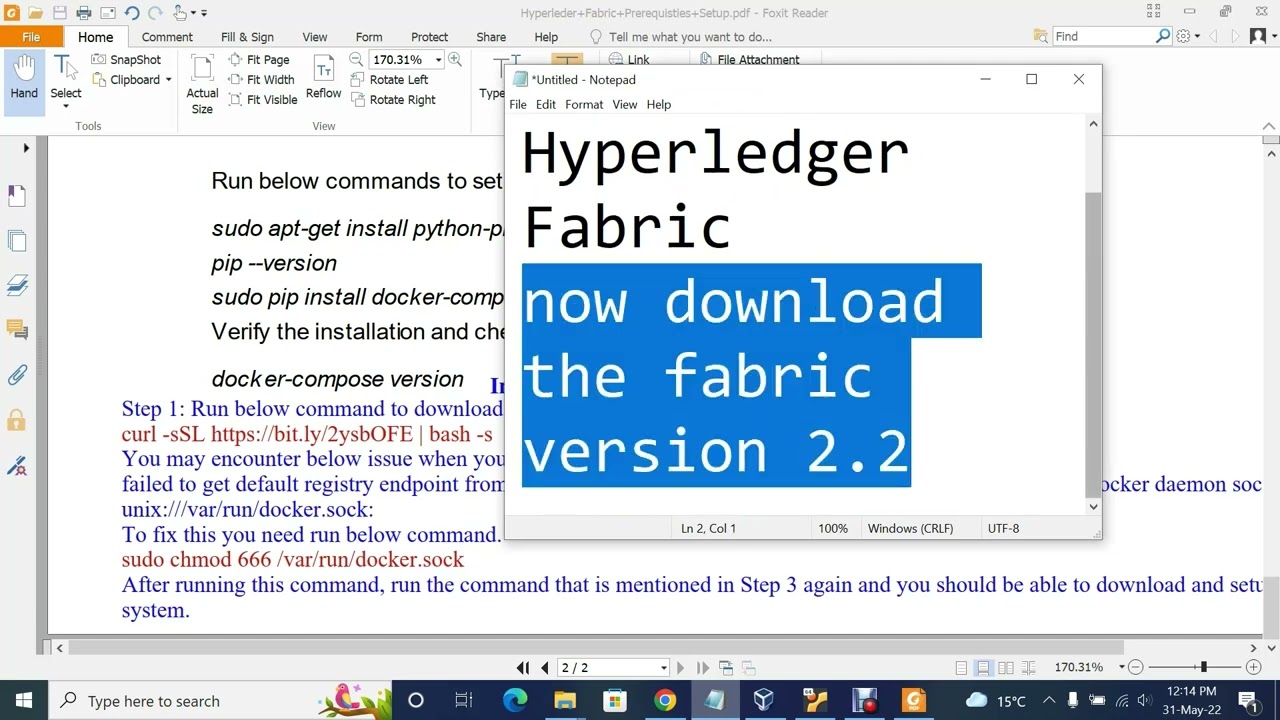Choose Fit Width view
The width and height of the screenshot is (1280, 720).
(261, 80)
